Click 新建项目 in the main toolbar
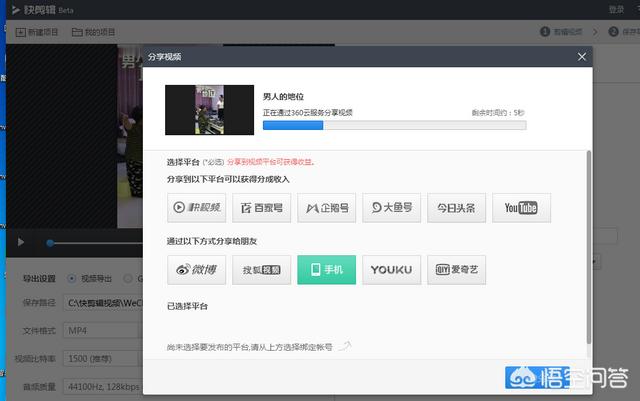Screen dimensions: 640x401 click(x=37, y=32)
